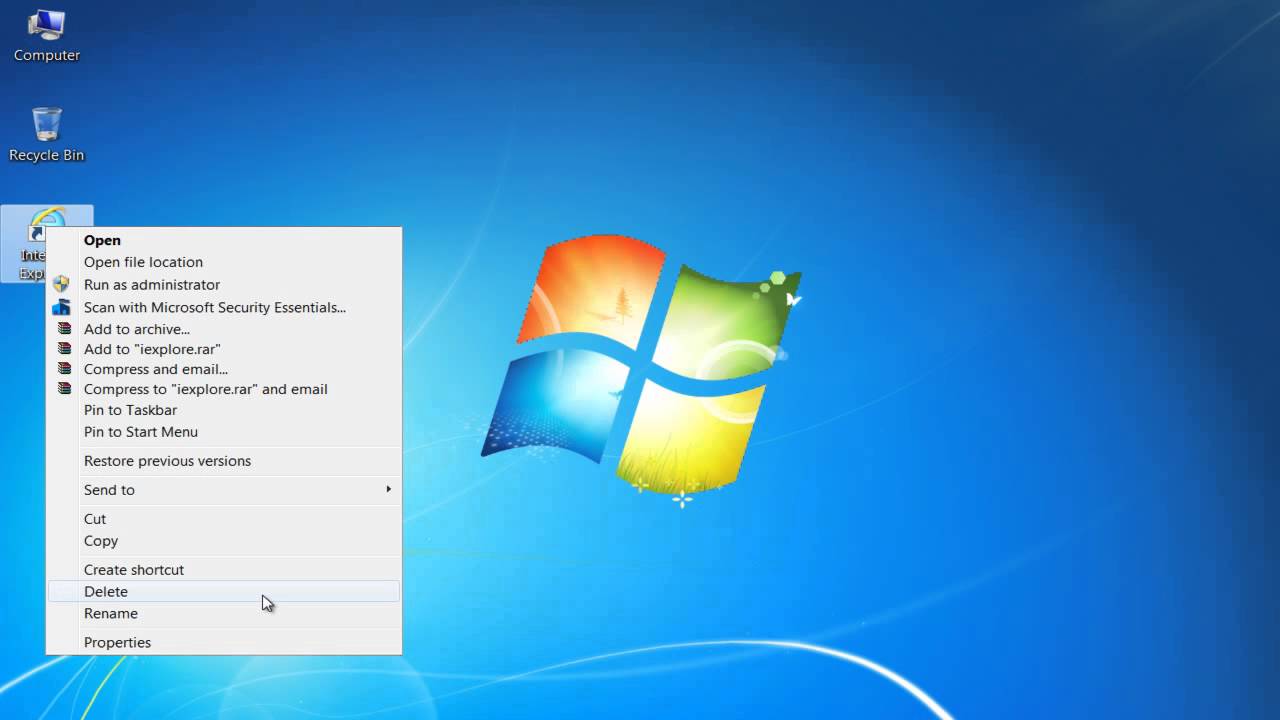Choose Add to "iexplore.rar"
1280x720 pixels.
click(224, 349)
